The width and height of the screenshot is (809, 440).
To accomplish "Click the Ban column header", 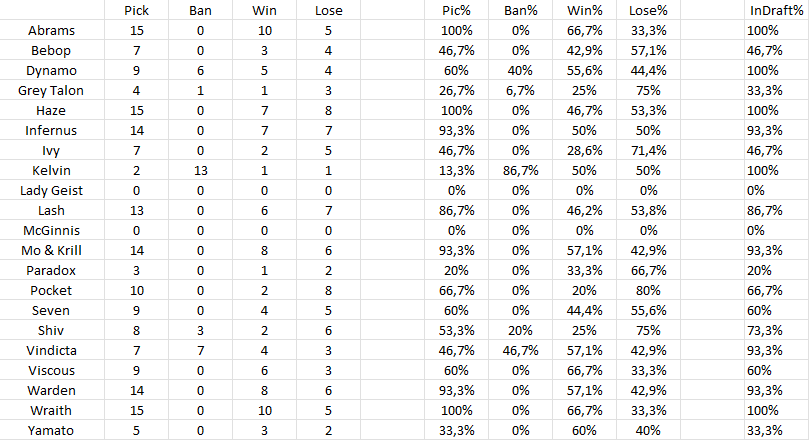I will 200,10.
